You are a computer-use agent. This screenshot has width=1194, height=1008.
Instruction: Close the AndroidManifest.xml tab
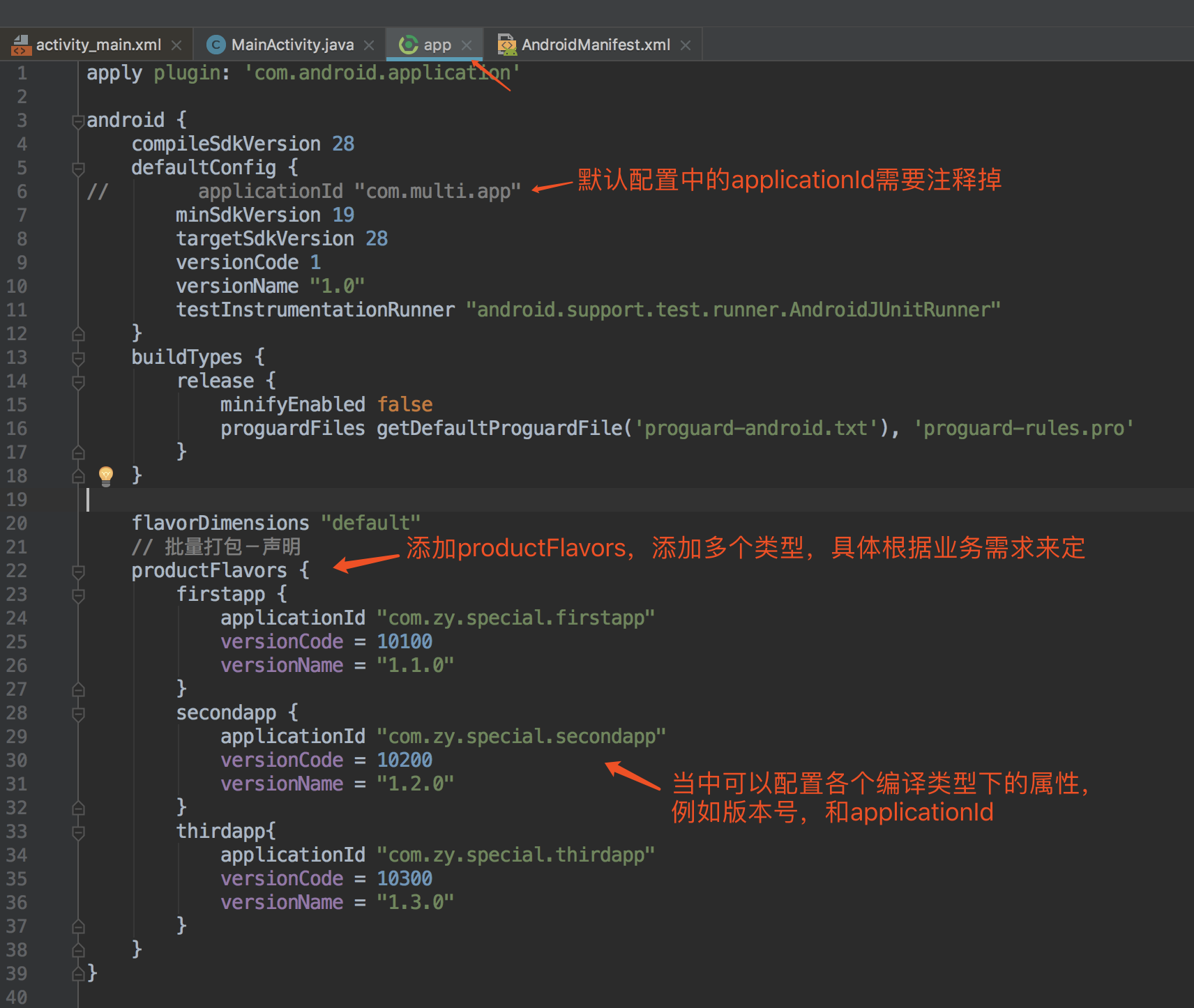point(686,45)
